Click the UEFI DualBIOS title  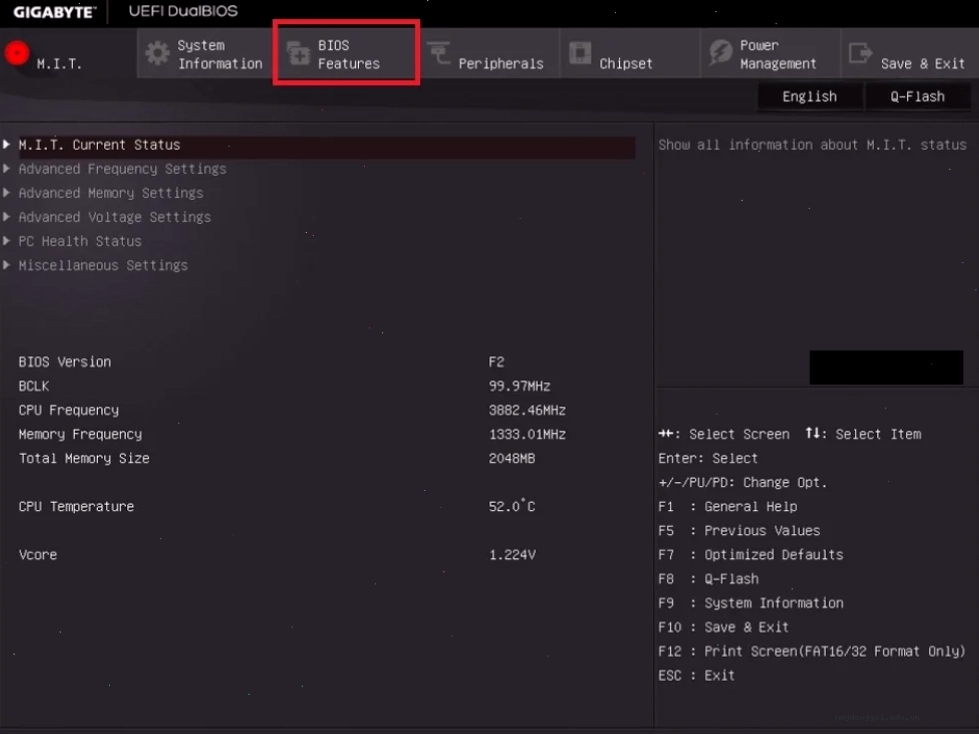(x=183, y=11)
